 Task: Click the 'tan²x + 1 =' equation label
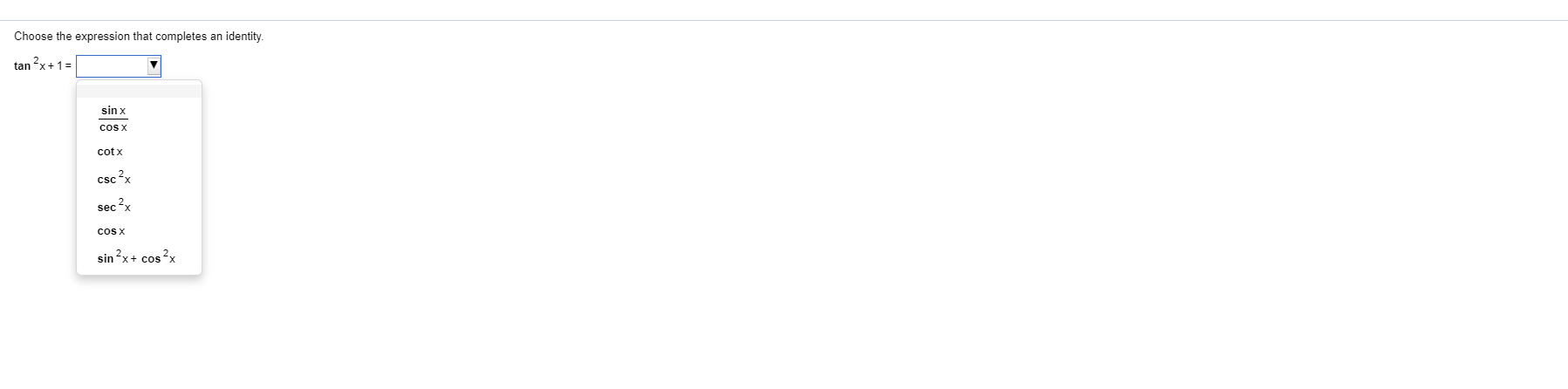[x=43, y=65]
